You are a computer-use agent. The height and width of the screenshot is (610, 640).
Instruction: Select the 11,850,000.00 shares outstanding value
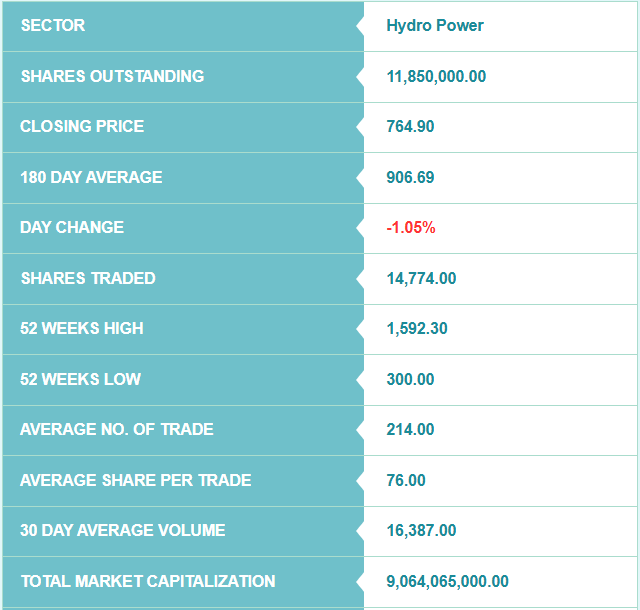pos(436,76)
